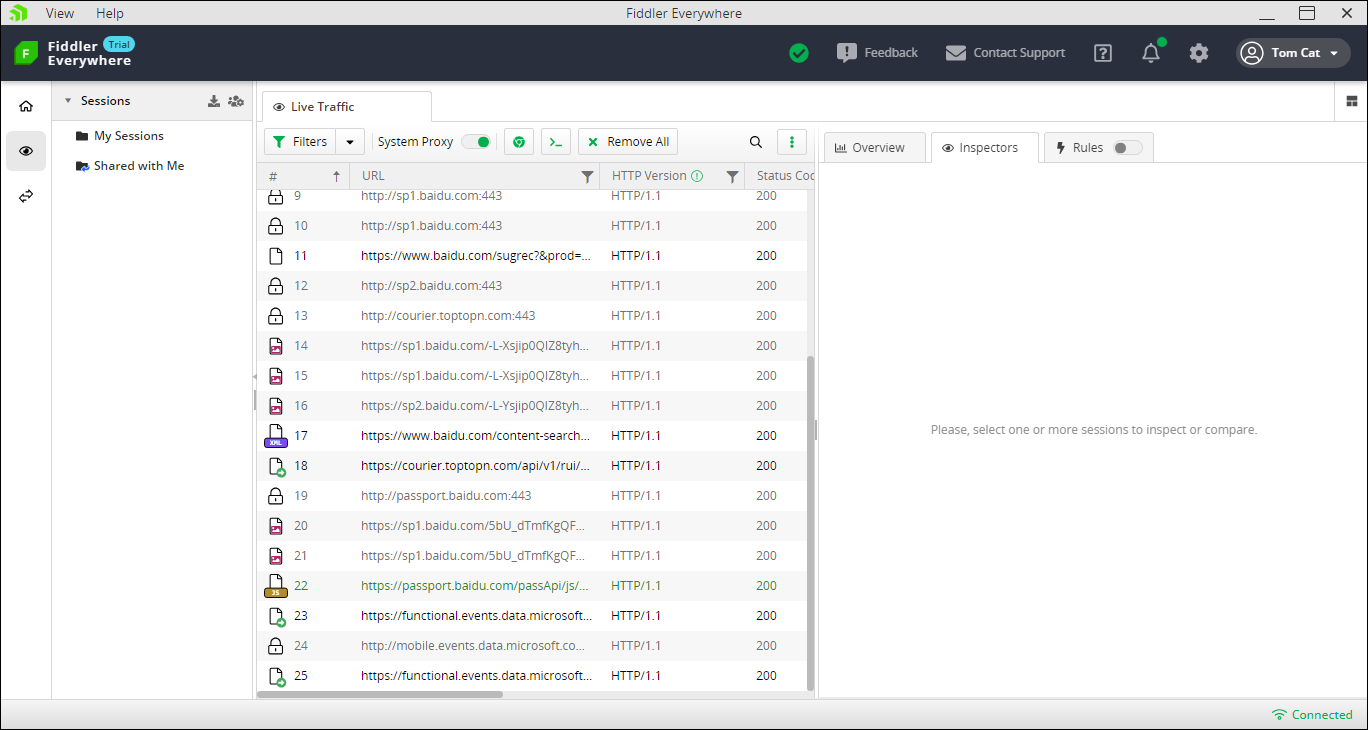Switch to the Overview tab
The width and height of the screenshot is (1368, 730).
click(869, 148)
